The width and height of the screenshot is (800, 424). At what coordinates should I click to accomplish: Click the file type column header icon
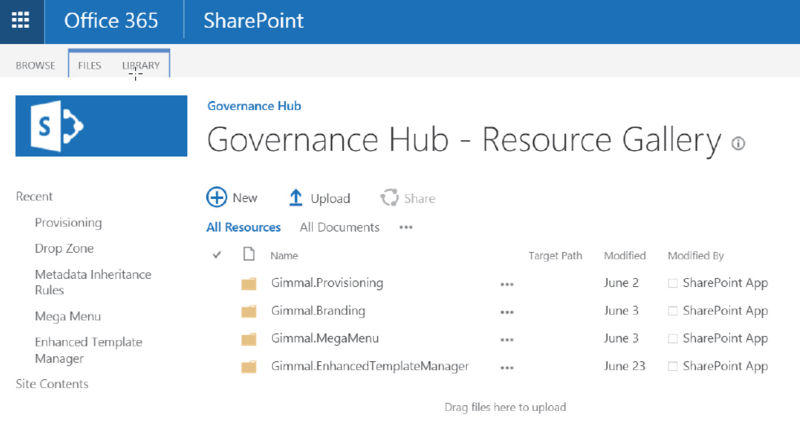click(249, 256)
